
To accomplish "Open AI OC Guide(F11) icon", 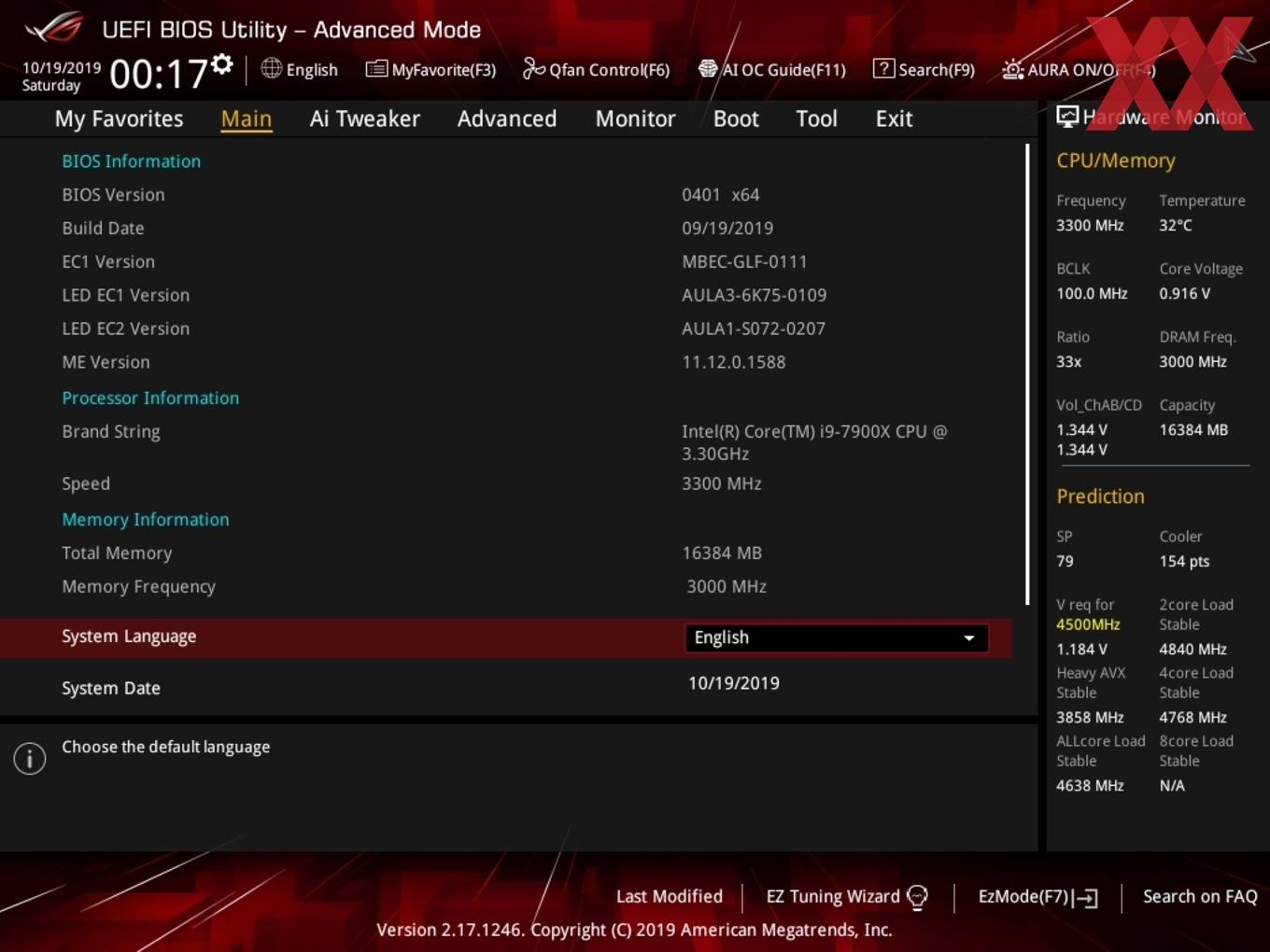I will tap(708, 69).
